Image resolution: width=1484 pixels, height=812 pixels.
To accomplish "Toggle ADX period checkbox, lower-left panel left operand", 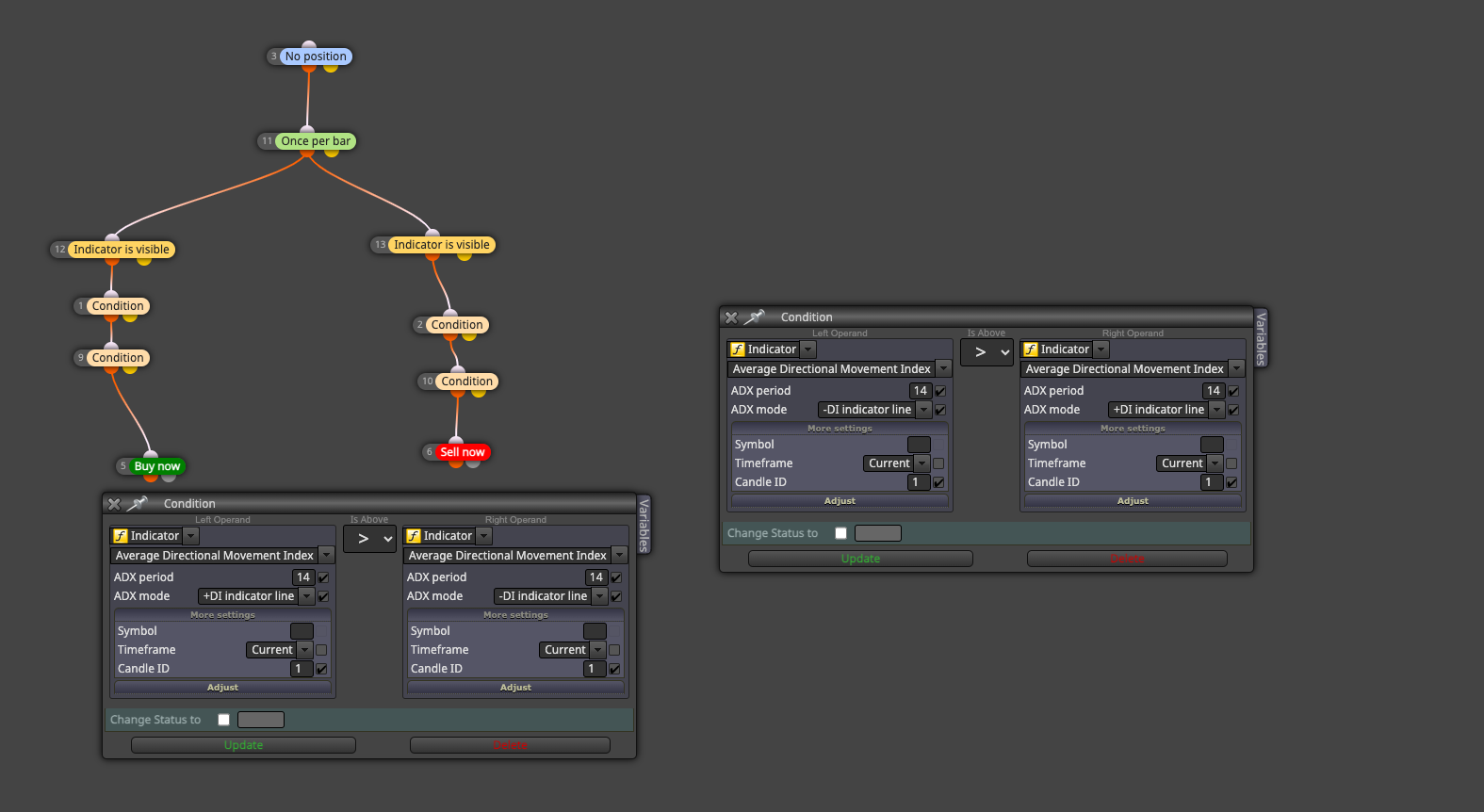I will (x=323, y=577).
